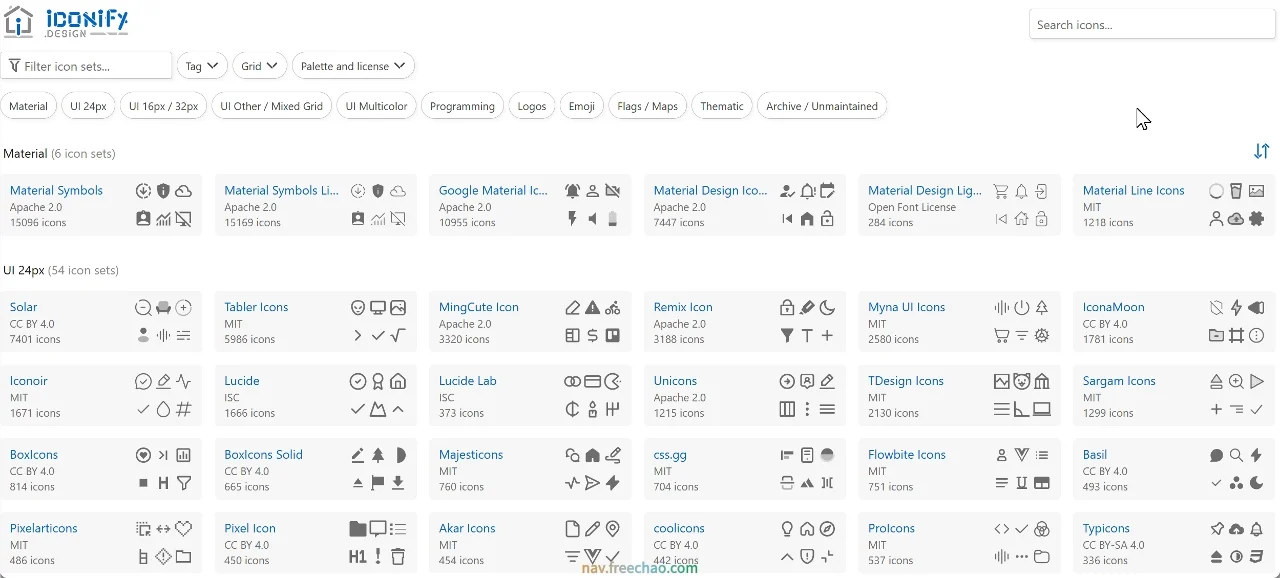The height and width of the screenshot is (578, 1280).
Task: Open the Tag dropdown
Action: point(202,66)
